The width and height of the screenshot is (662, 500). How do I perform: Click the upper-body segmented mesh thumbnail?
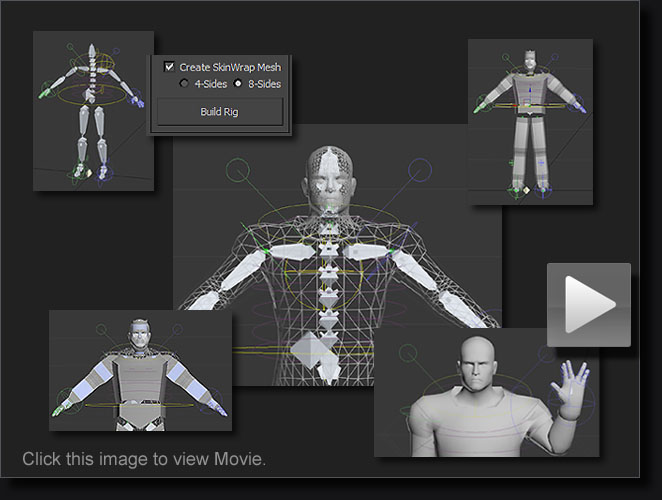click(x=140, y=370)
